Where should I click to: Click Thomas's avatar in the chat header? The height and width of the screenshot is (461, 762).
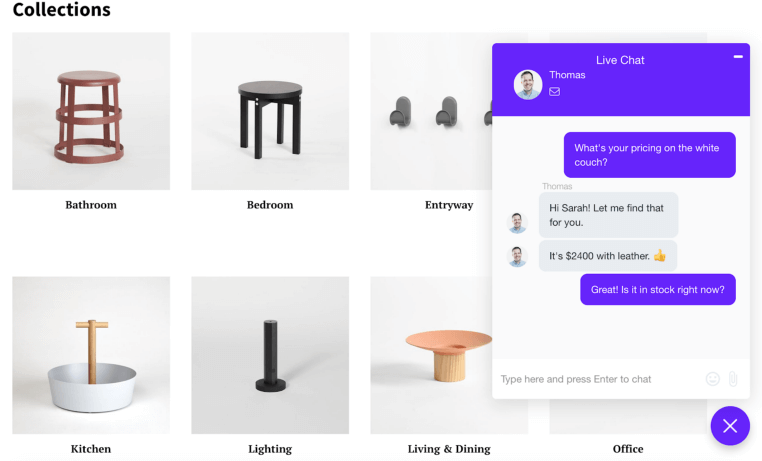coord(528,85)
